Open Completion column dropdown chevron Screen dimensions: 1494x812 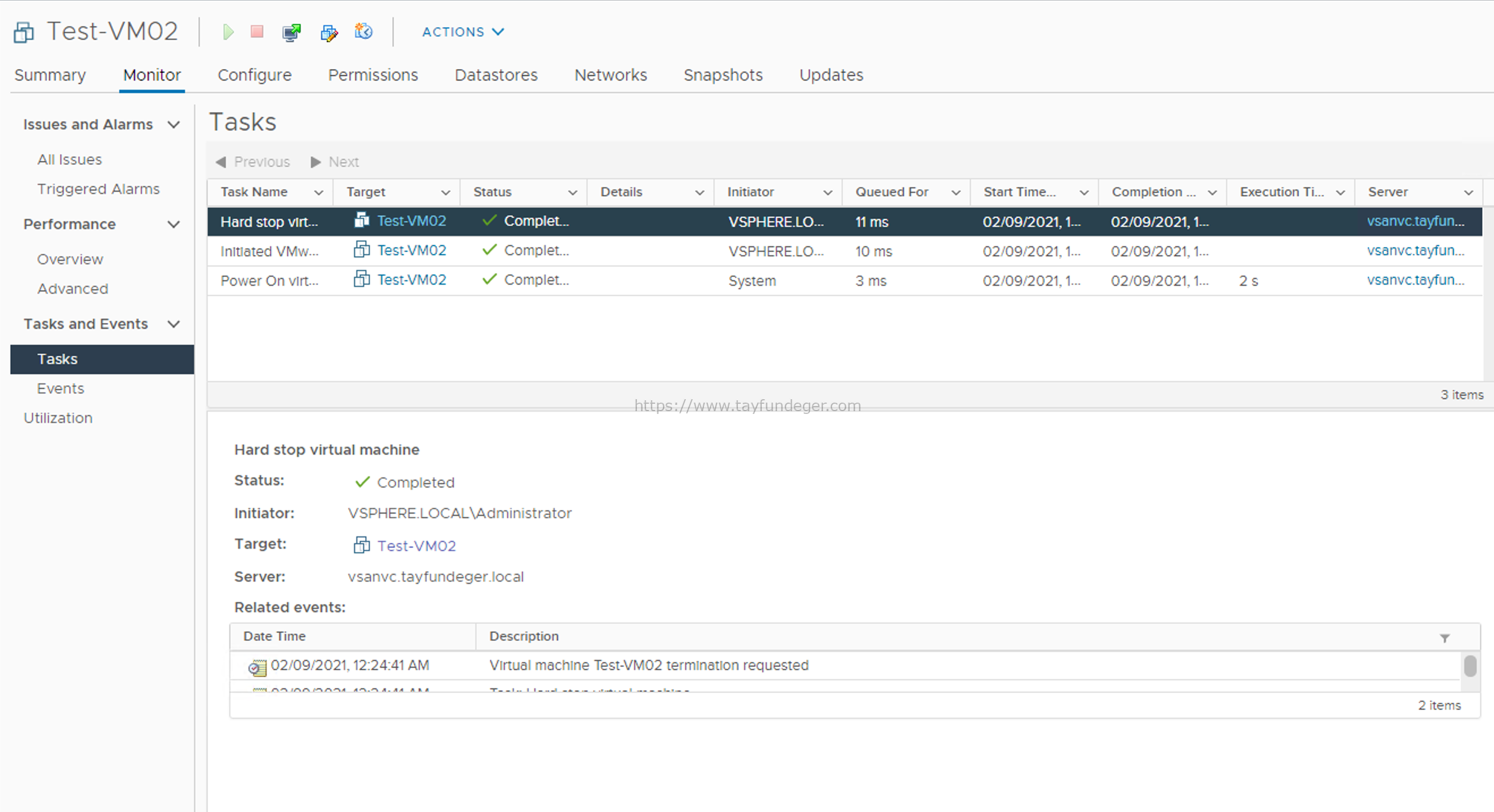tap(1212, 193)
